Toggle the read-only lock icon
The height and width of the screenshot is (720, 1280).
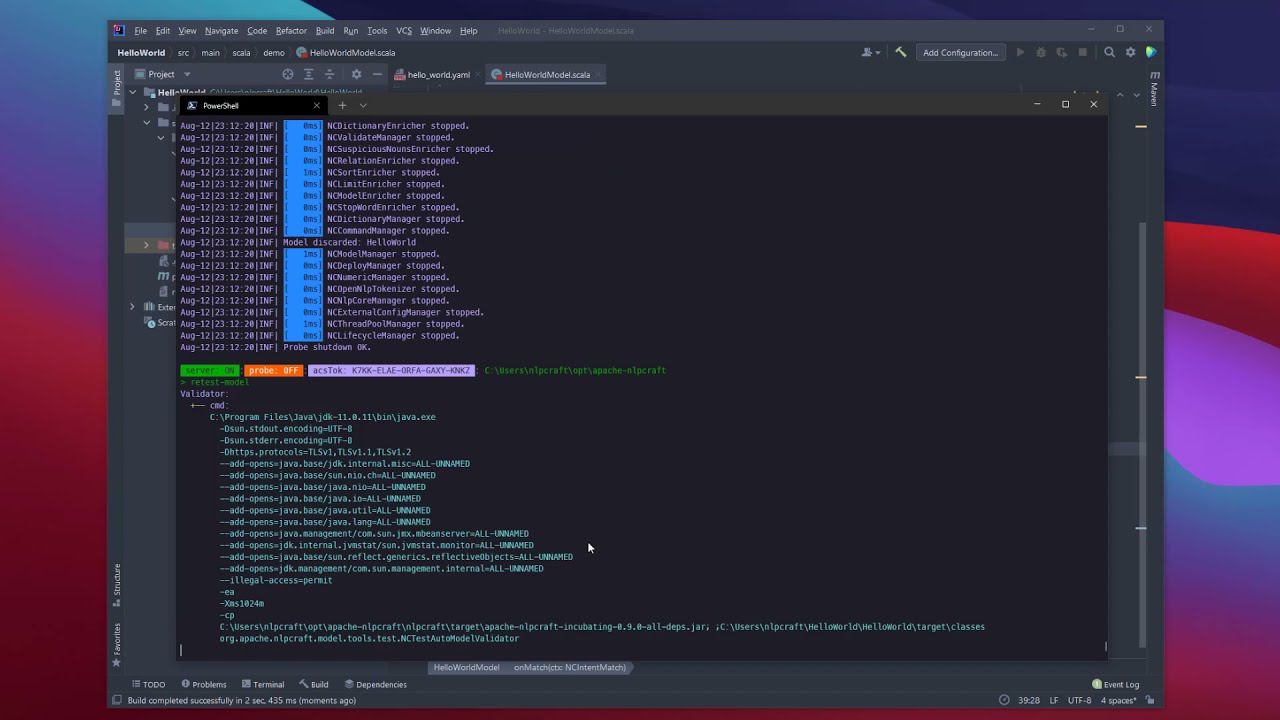point(1148,700)
